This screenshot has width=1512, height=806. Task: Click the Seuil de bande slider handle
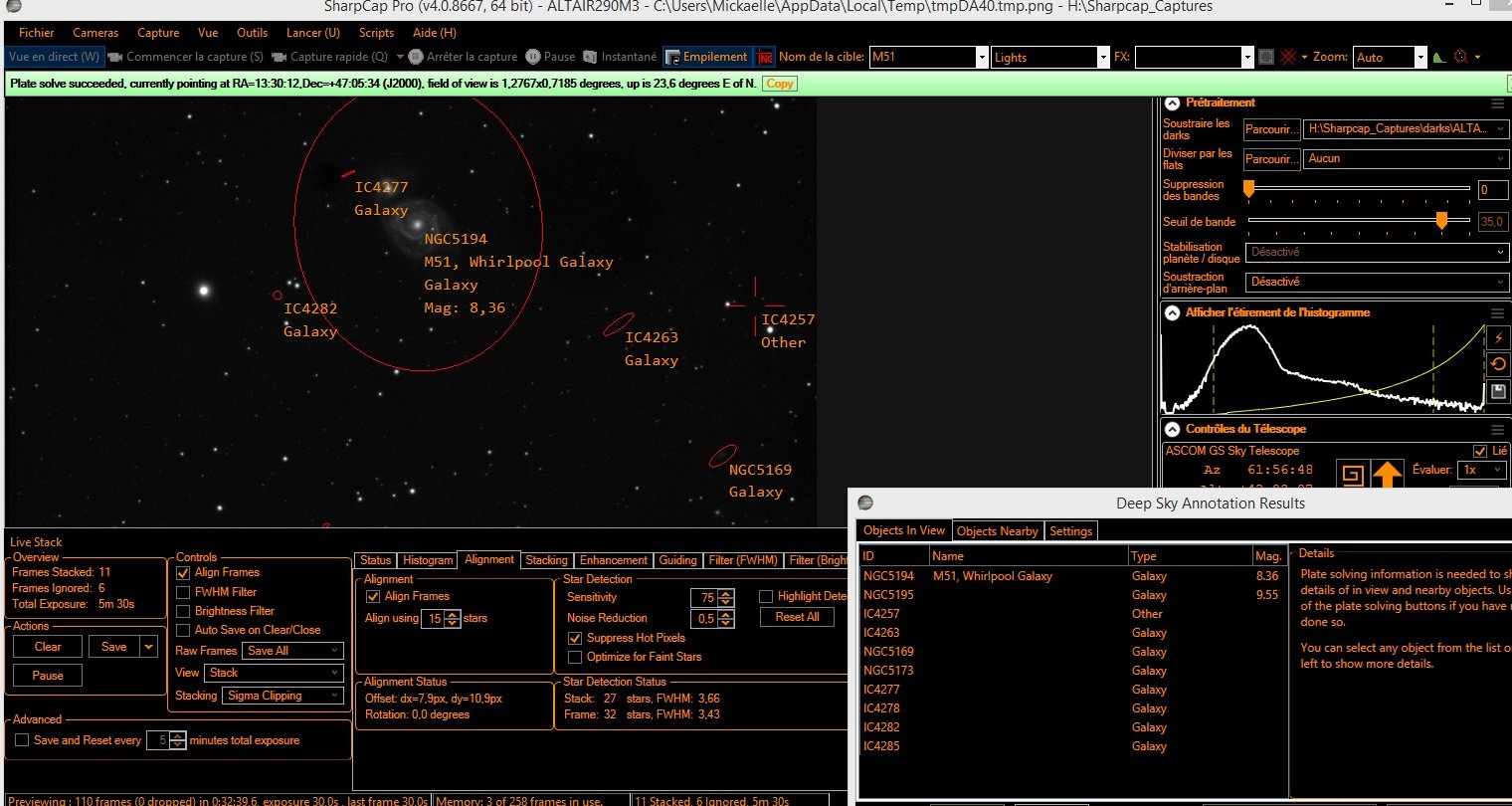click(x=1441, y=221)
